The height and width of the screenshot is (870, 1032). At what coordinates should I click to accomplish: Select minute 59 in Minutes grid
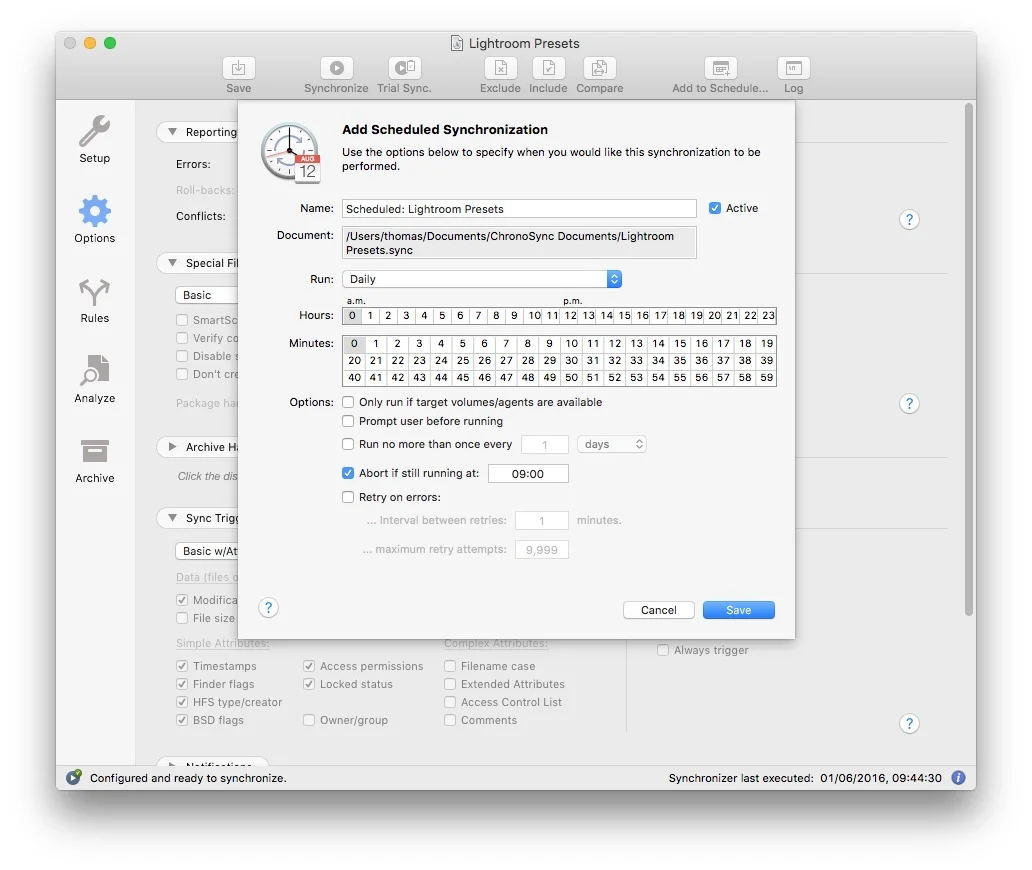point(767,378)
